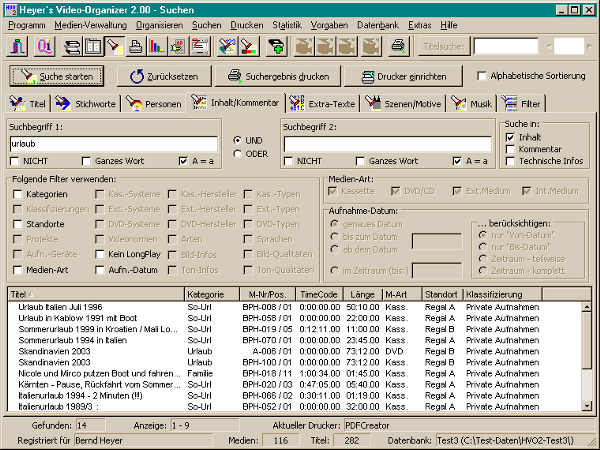Click the bar chart statistics toolbar icon
This screenshot has width=600, height=450.
click(x=155, y=46)
